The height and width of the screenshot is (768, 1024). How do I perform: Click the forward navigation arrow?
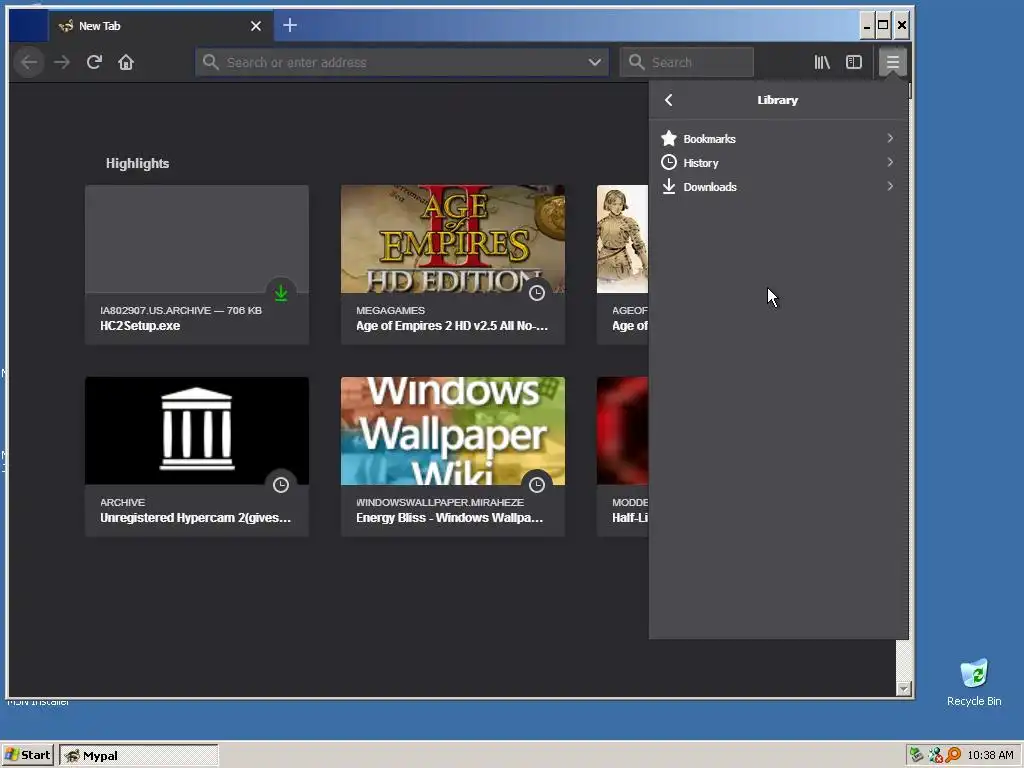coord(62,62)
